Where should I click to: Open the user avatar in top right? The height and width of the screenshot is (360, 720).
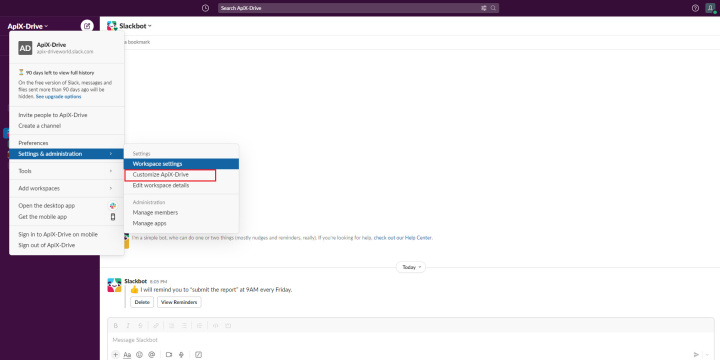(x=710, y=8)
